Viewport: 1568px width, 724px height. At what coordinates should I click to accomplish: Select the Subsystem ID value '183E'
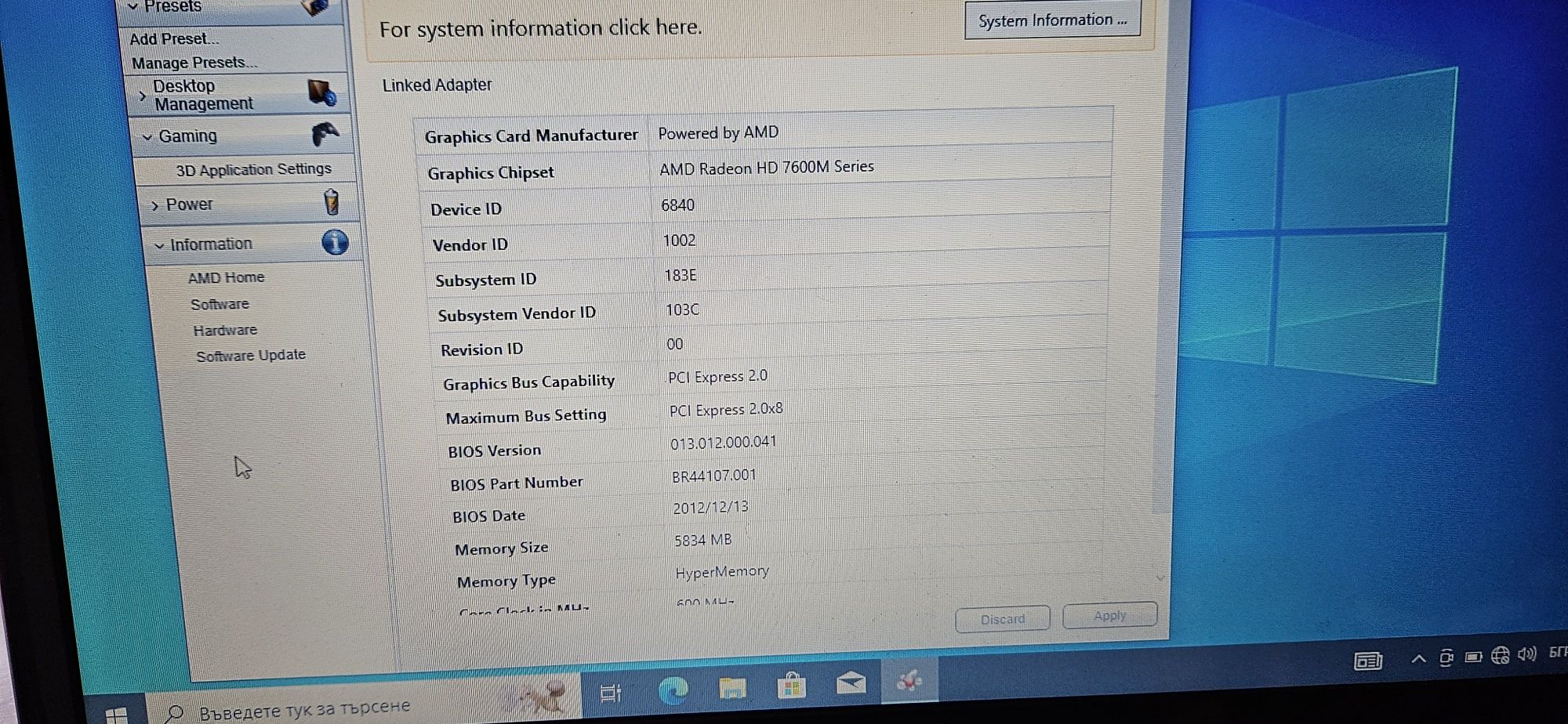tap(681, 275)
